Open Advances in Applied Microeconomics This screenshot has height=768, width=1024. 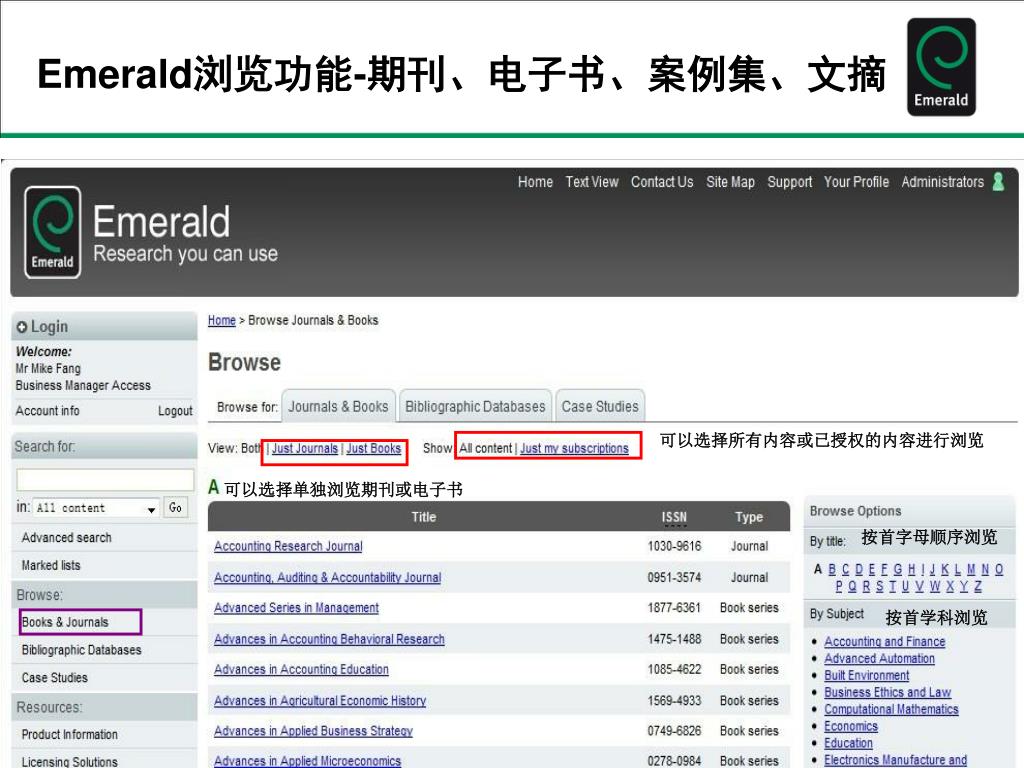coord(308,761)
